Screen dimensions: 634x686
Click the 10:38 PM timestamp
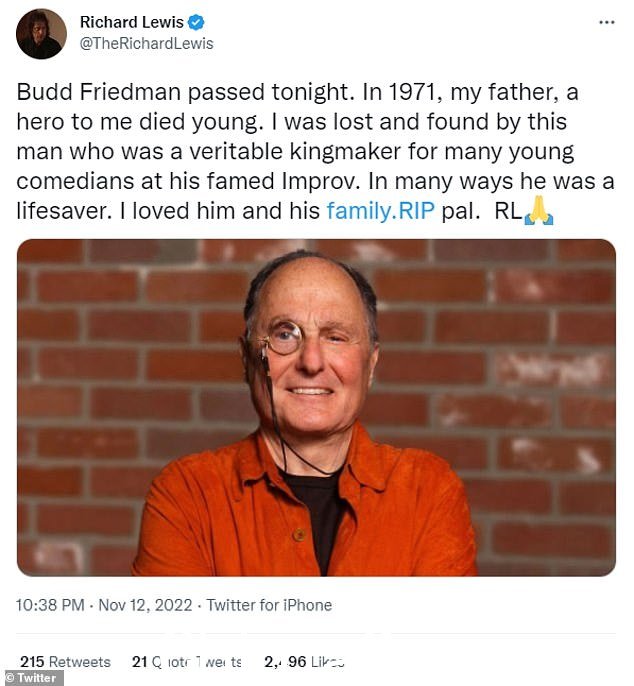tap(50, 605)
